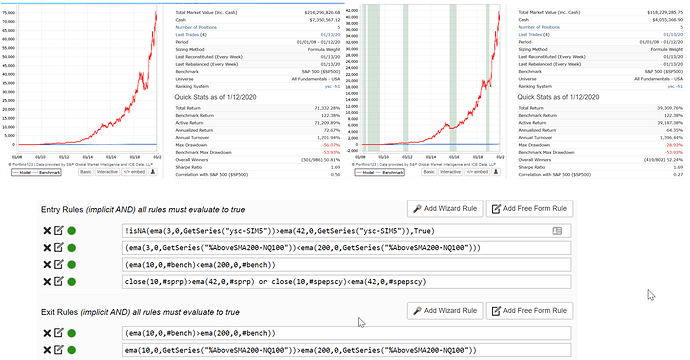Select Basic view under left chart
Image resolution: width=690 pixels, height=360 pixels.
[x=86, y=172]
